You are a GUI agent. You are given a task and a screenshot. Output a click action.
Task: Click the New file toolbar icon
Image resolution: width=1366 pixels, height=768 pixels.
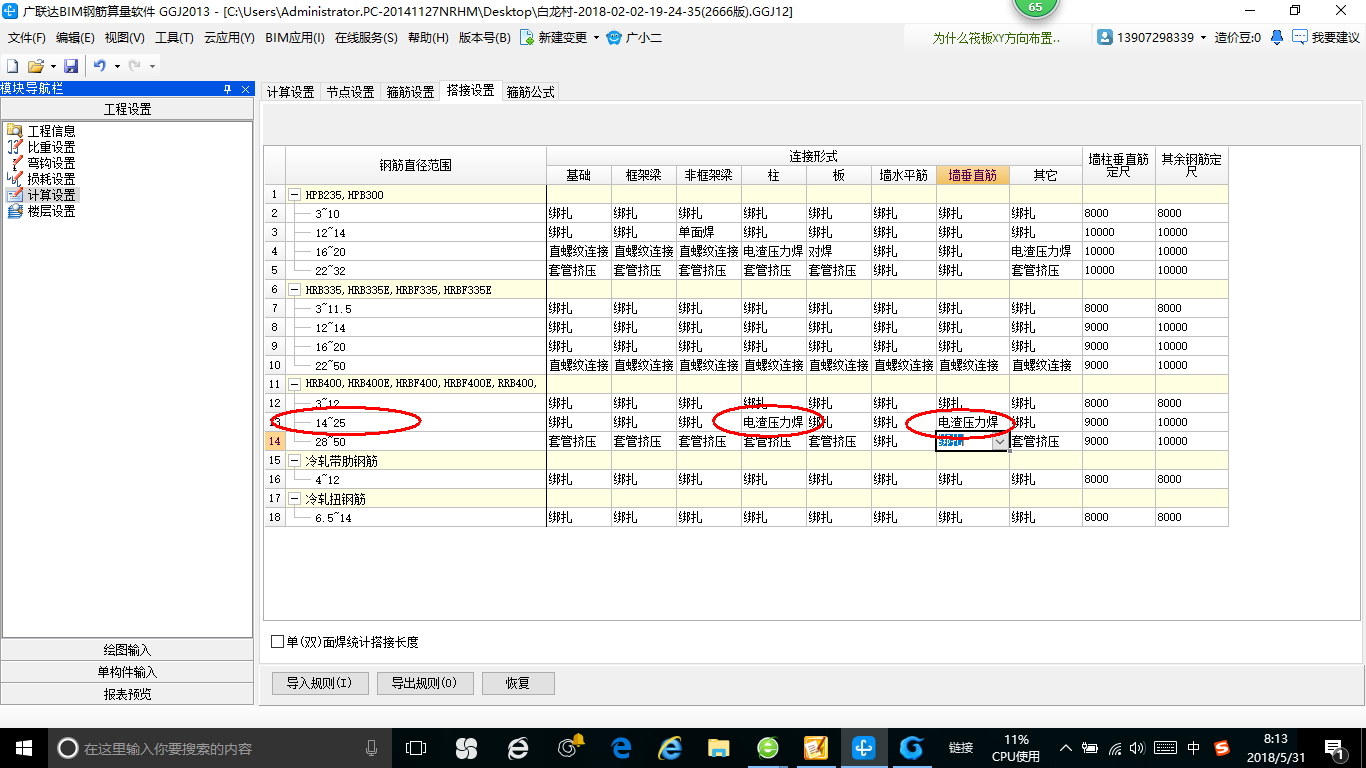pyautogui.click(x=13, y=66)
